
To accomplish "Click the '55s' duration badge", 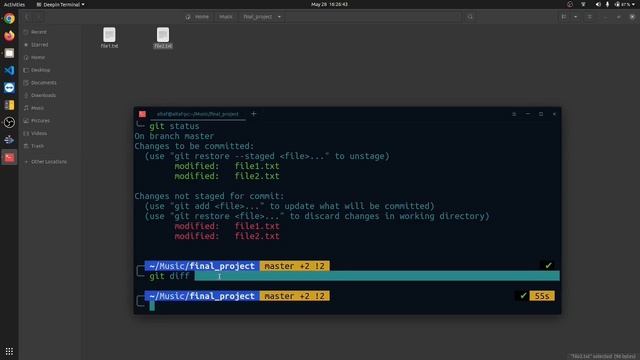I will (542, 296).
